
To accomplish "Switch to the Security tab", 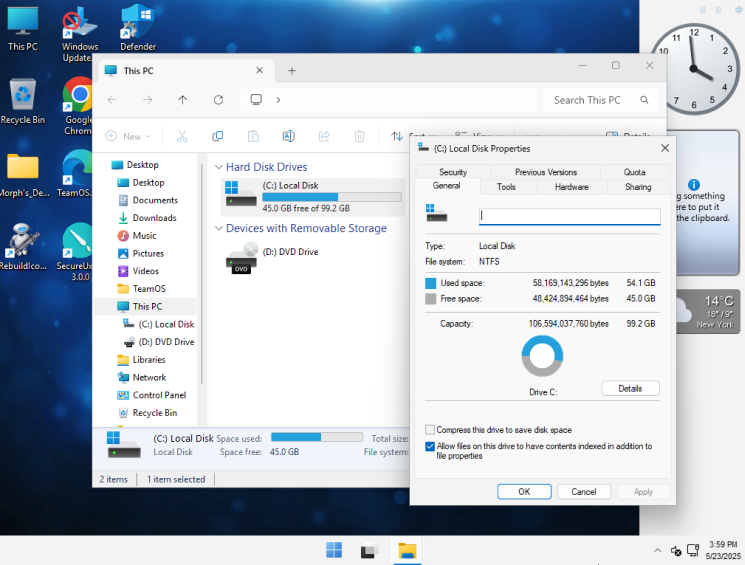I will click(453, 172).
